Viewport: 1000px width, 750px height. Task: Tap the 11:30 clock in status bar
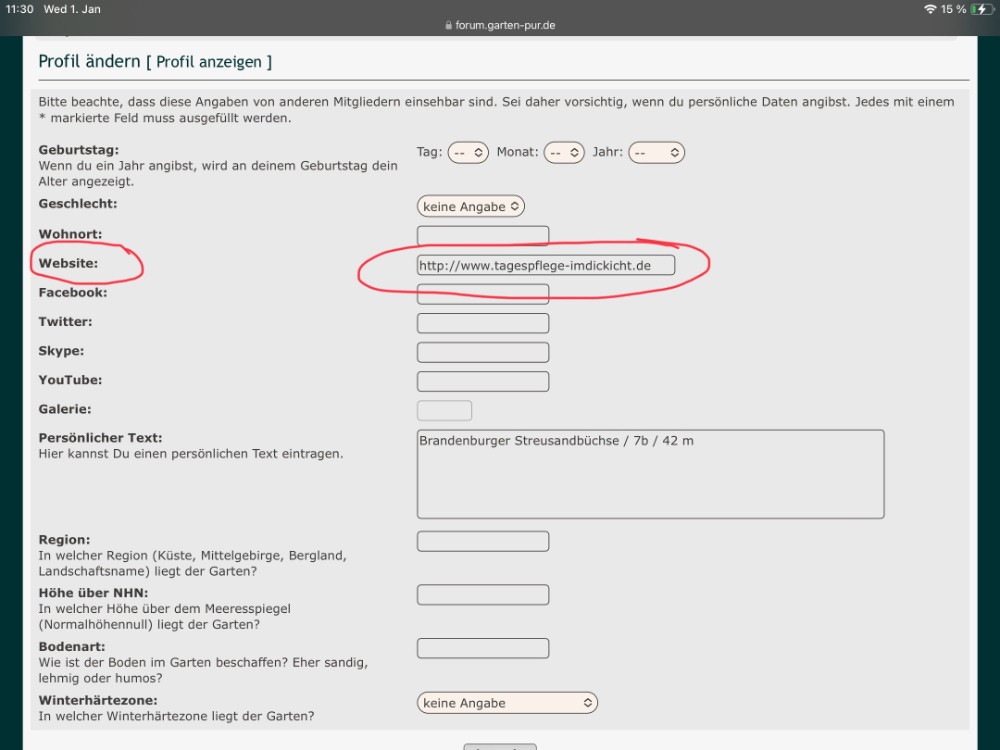point(19,9)
